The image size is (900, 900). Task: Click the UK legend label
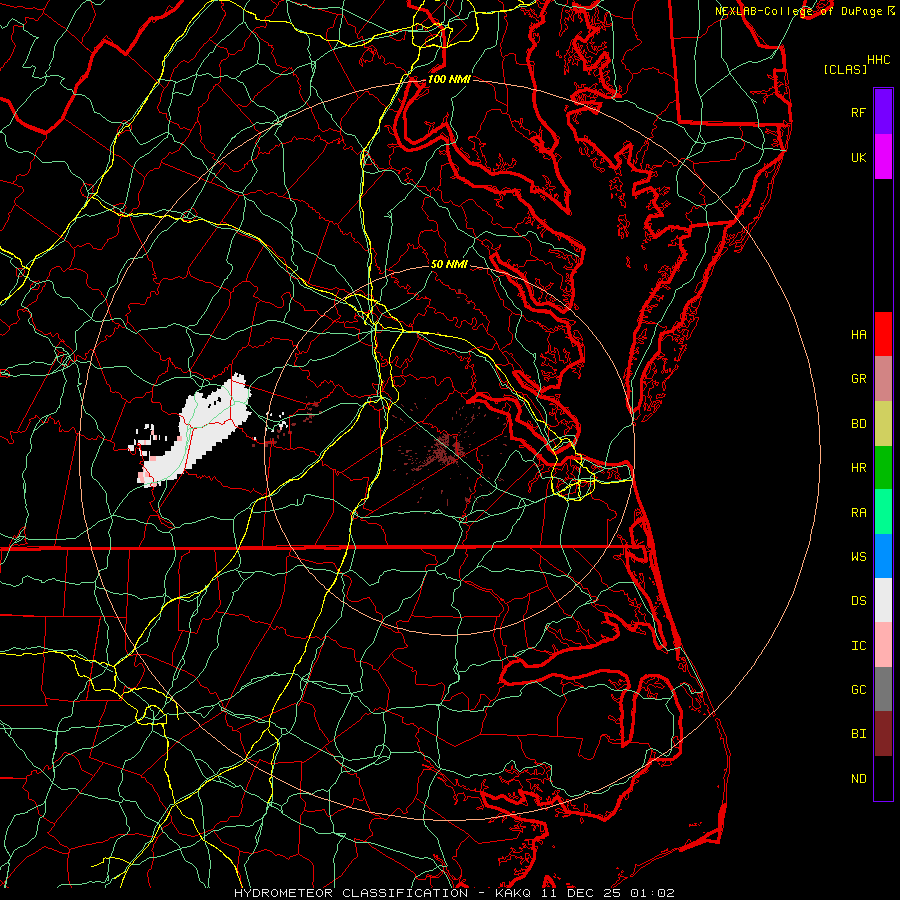tap(858, 157)
